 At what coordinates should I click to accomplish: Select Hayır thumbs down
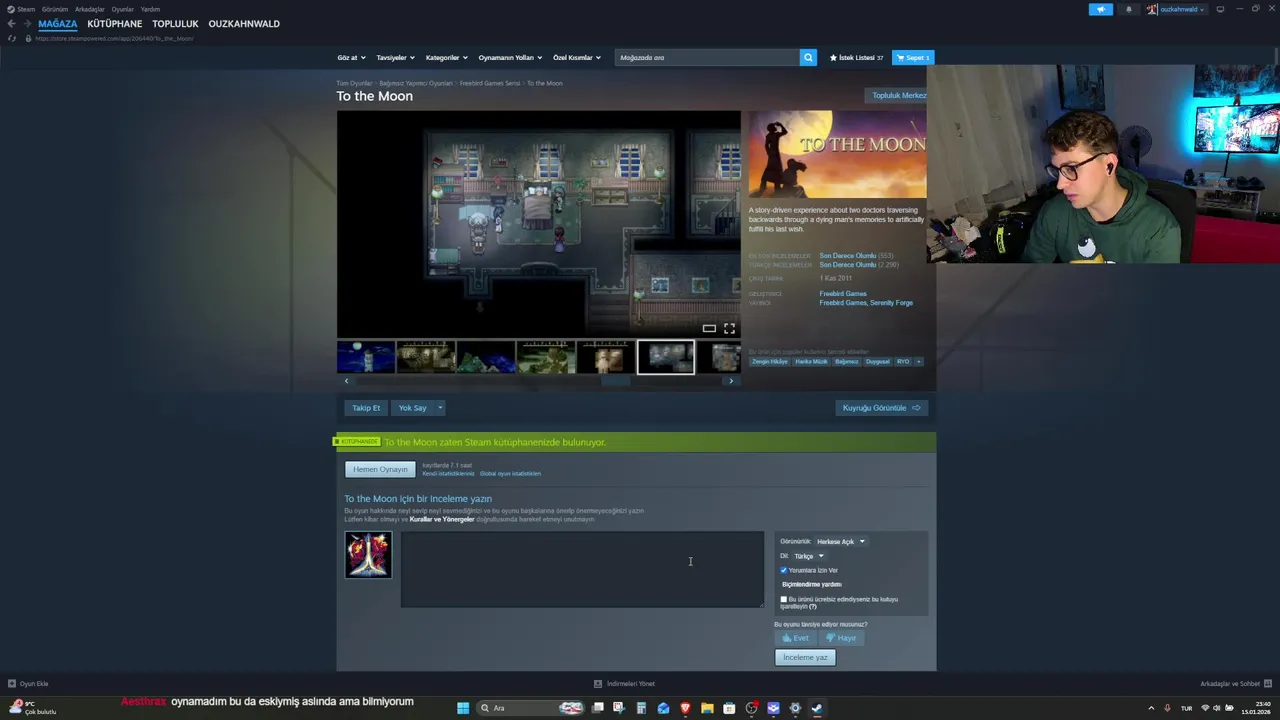tap(840, 638)
